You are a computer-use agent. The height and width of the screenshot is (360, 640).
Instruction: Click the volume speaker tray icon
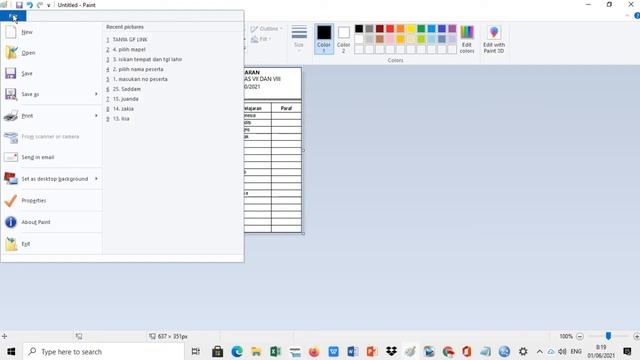click(x=562, y=351)
